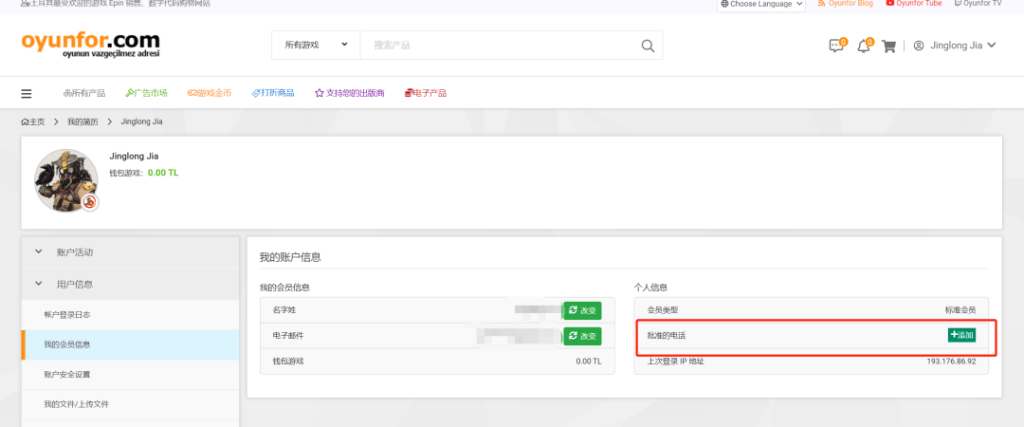Open the Oyunfor Tube link

click(914, 3)
